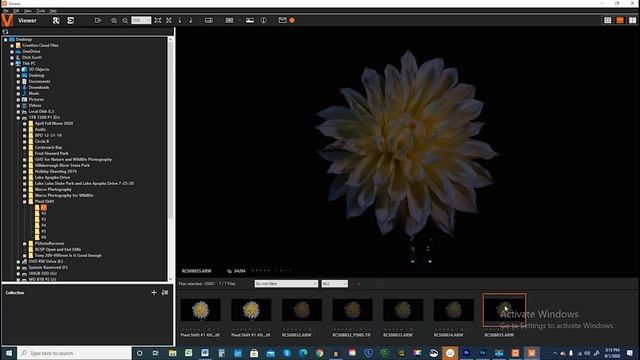Image resolution: width=640 pixels, height=360 pixels.
Task: Rotate image counterclockwise
Action: click(180, 20)
